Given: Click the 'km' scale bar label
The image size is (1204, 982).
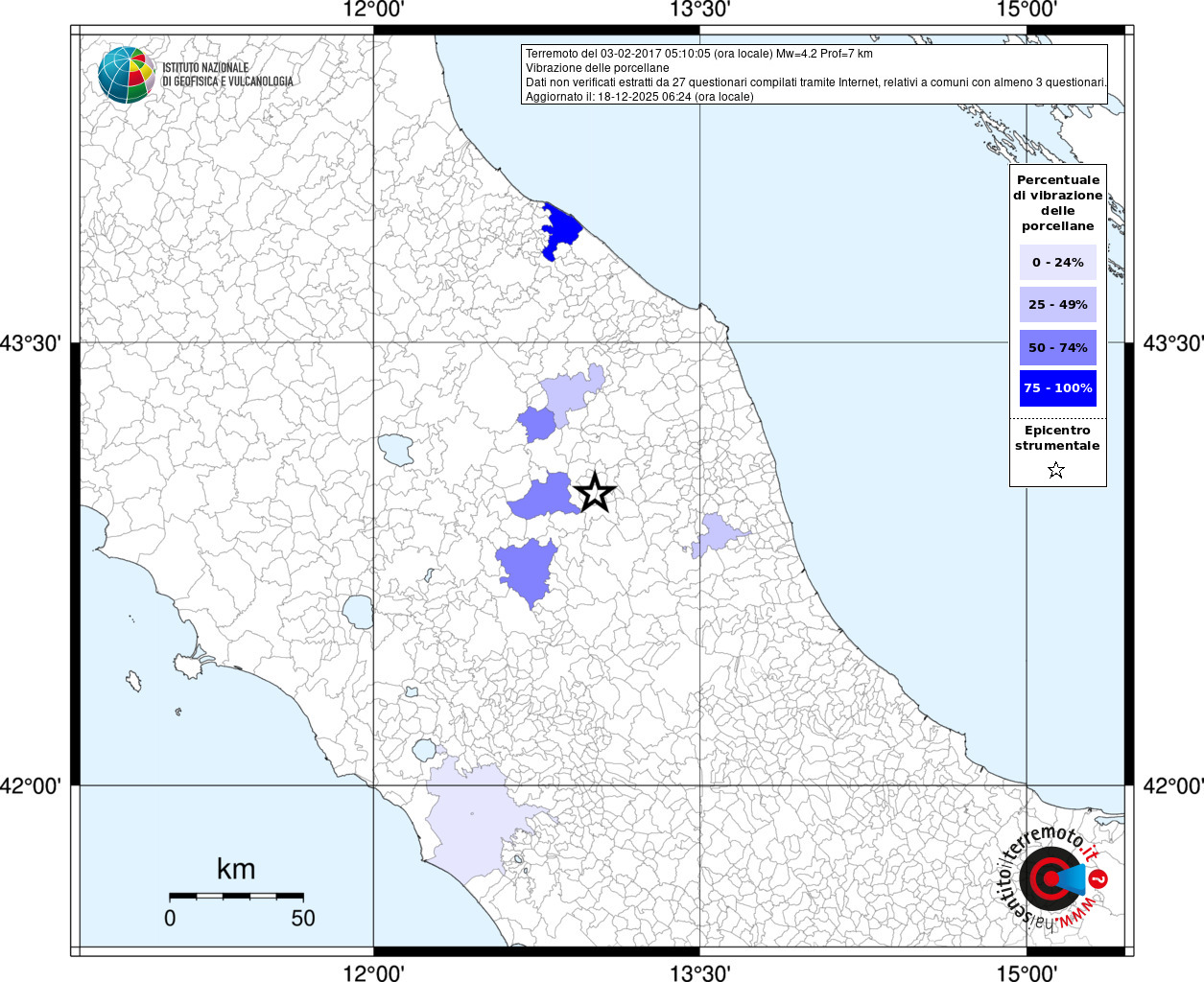Looking at the screenshot, I should [x=236, y=869].
